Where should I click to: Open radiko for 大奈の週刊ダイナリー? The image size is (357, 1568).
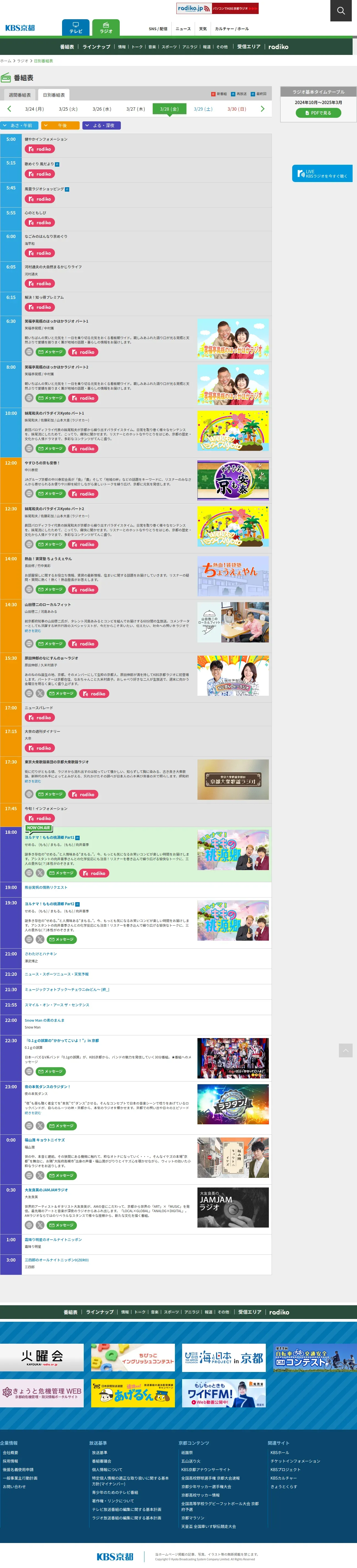[40, 748]
